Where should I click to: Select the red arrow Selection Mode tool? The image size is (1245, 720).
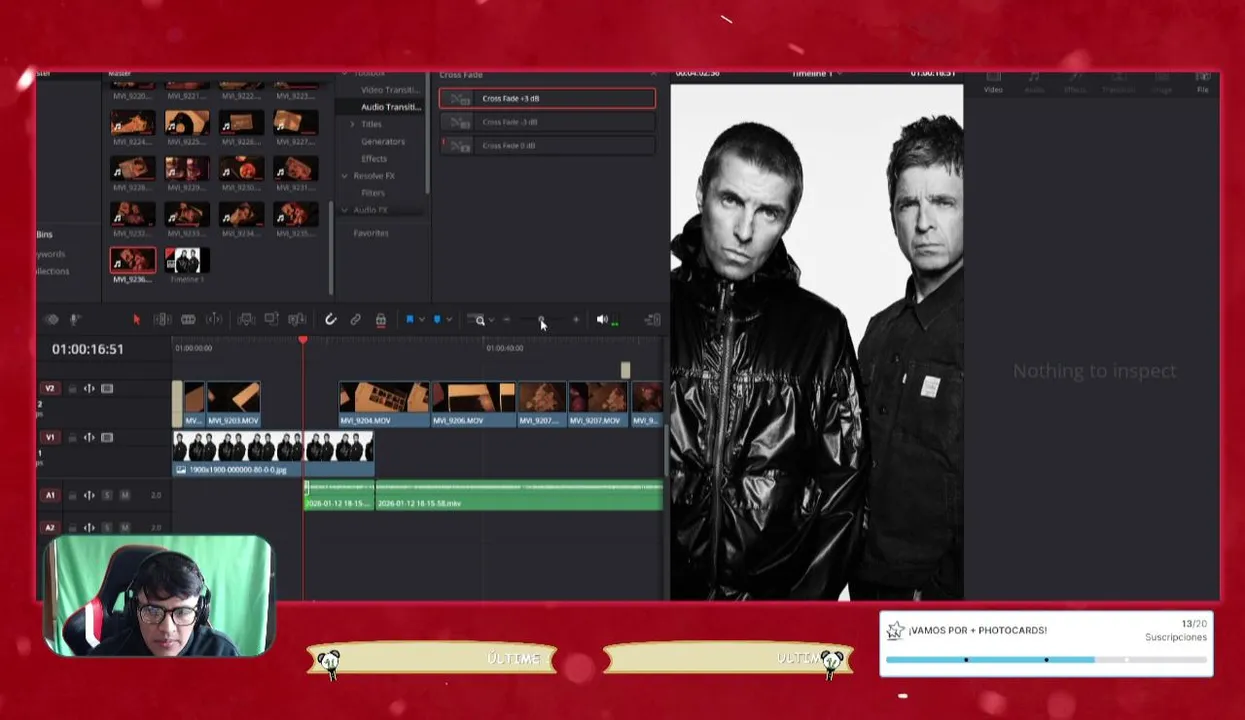tap(137, 320)
